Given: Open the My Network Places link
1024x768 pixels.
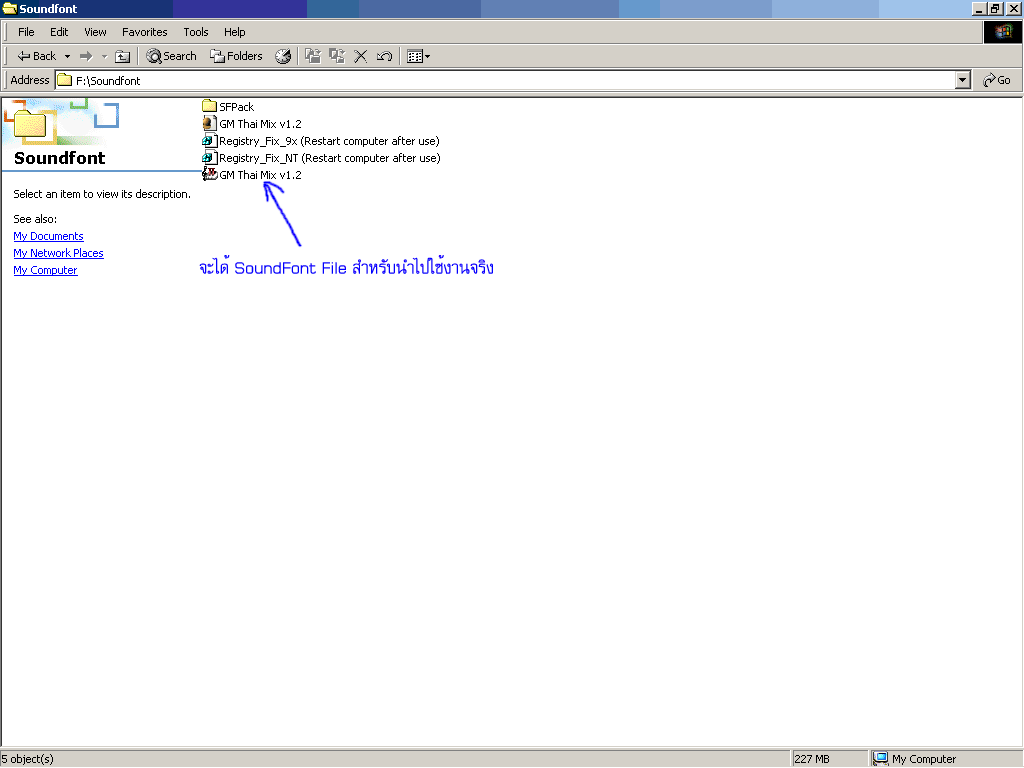Looking at the screenshot, I should point(58,253).
